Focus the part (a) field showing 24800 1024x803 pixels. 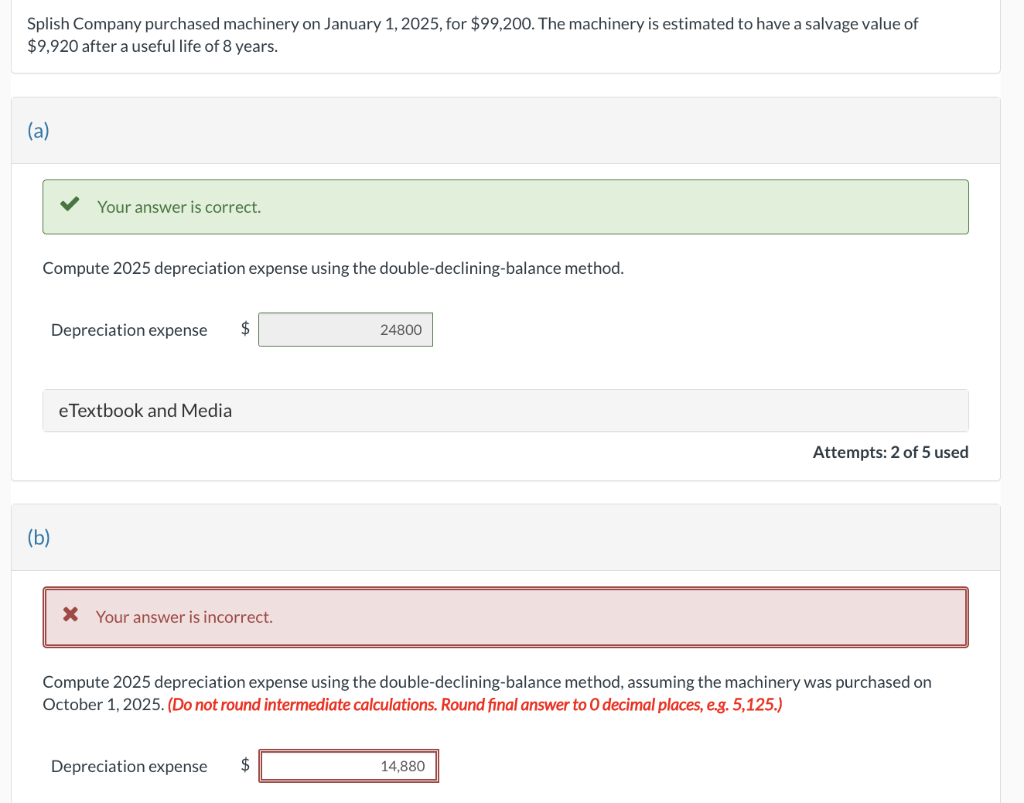(x=345, y=330)
